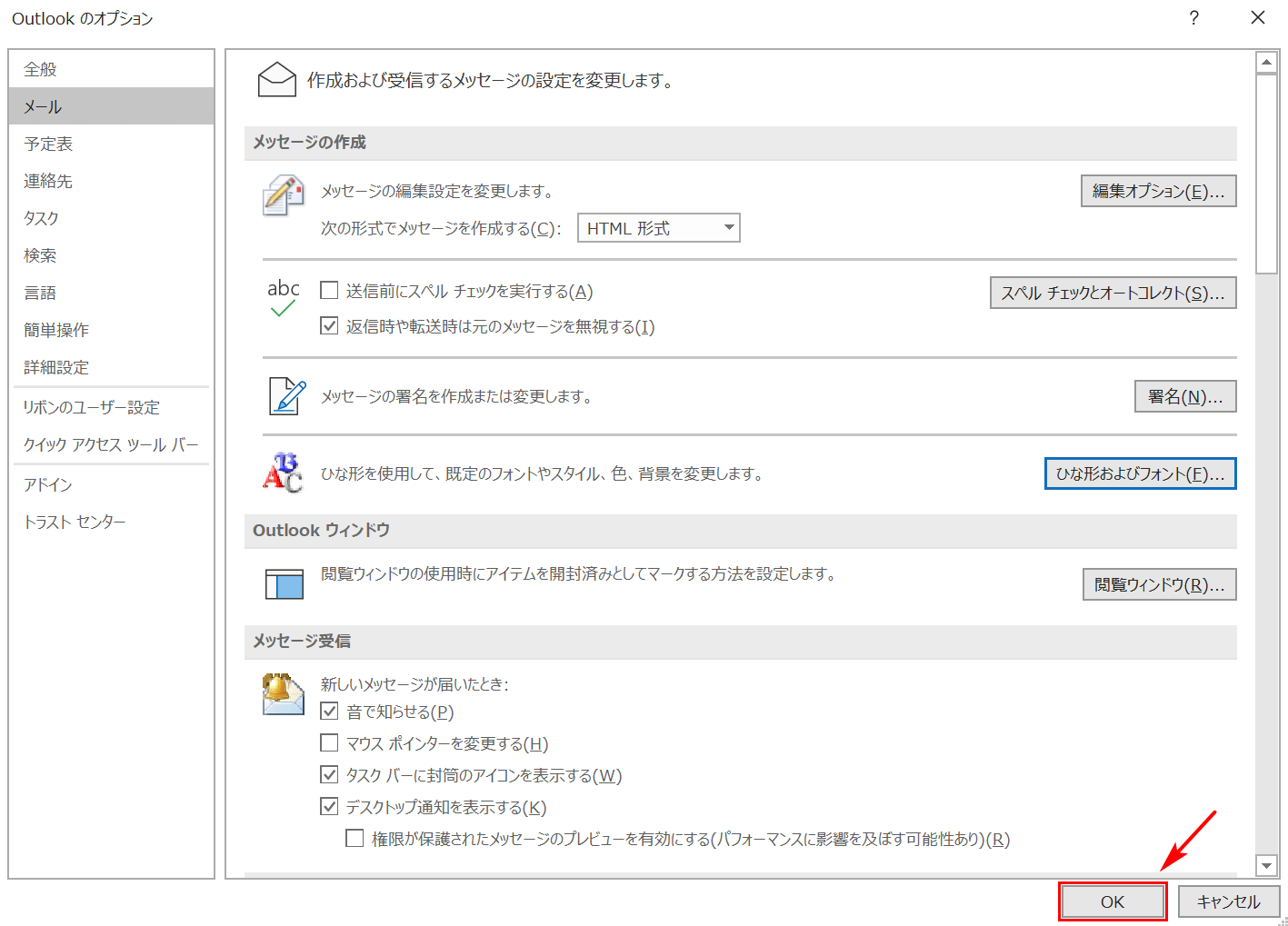Select メール category in sidebar
Screen dimensions: 1288x926
(x=112, y=106)
